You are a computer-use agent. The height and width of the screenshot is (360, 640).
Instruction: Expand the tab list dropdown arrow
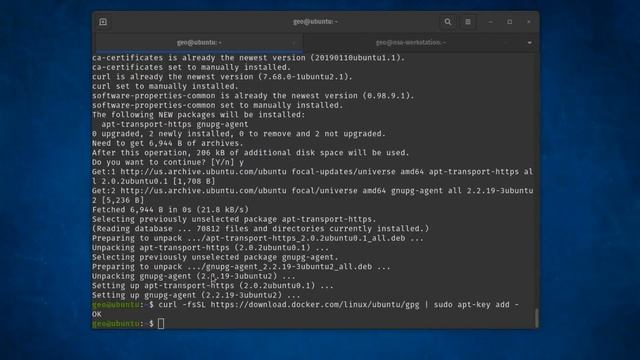[x=529, y=42]
